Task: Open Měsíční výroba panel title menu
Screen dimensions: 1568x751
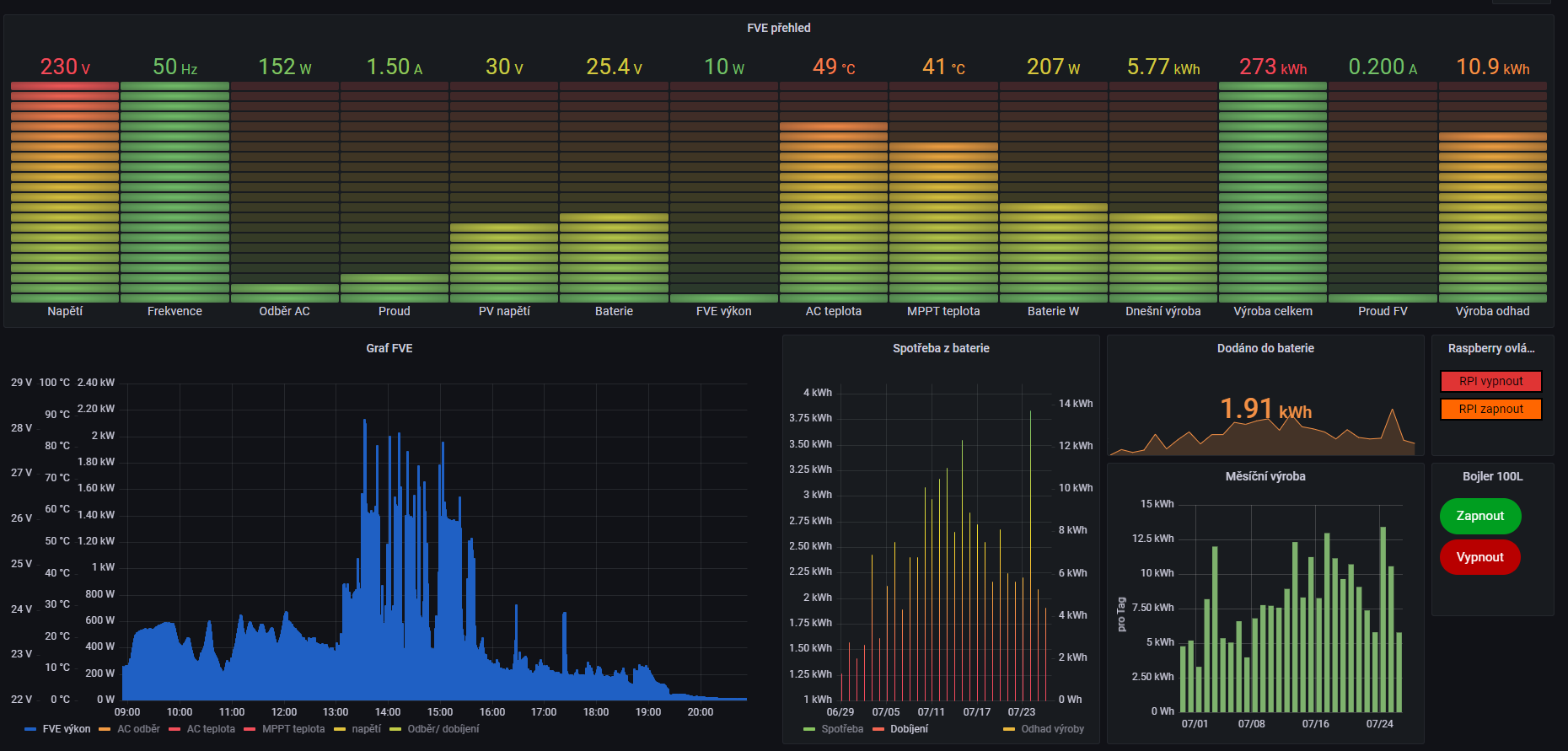Action: [1265, 476]
